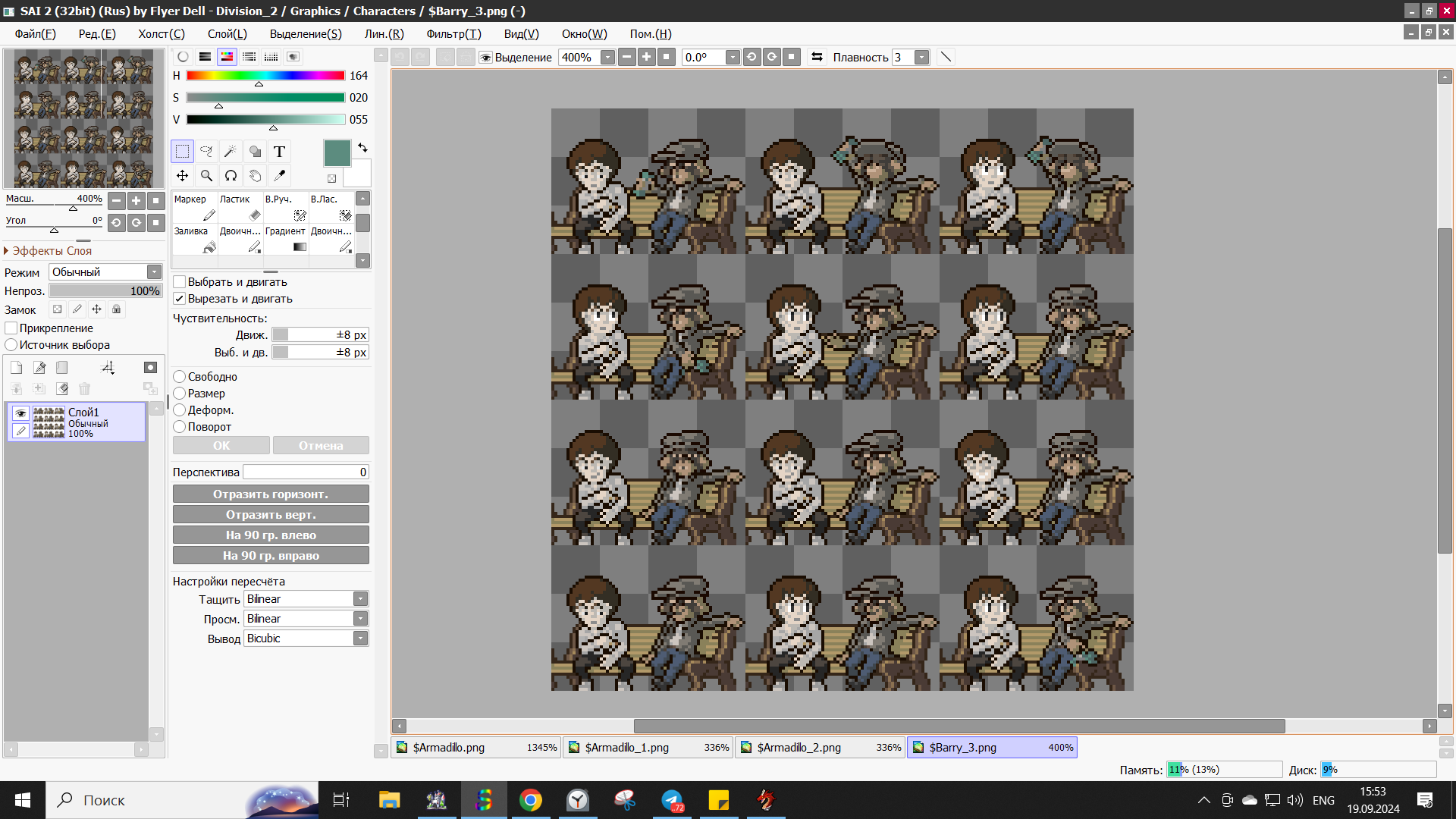1456x819 pixels.
Task: Select the Magic Wand tool
Action: 231,152
